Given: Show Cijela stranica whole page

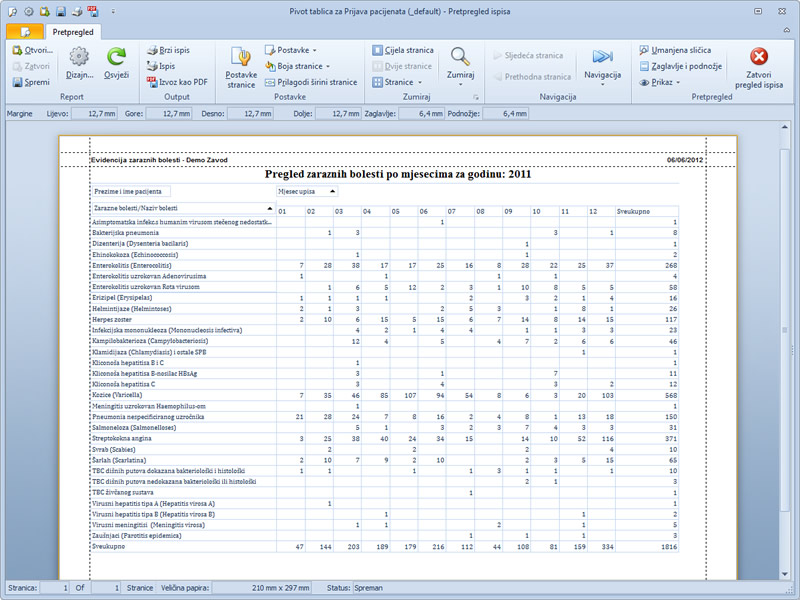Looking at the screenshot, I should tap(403, 50).
